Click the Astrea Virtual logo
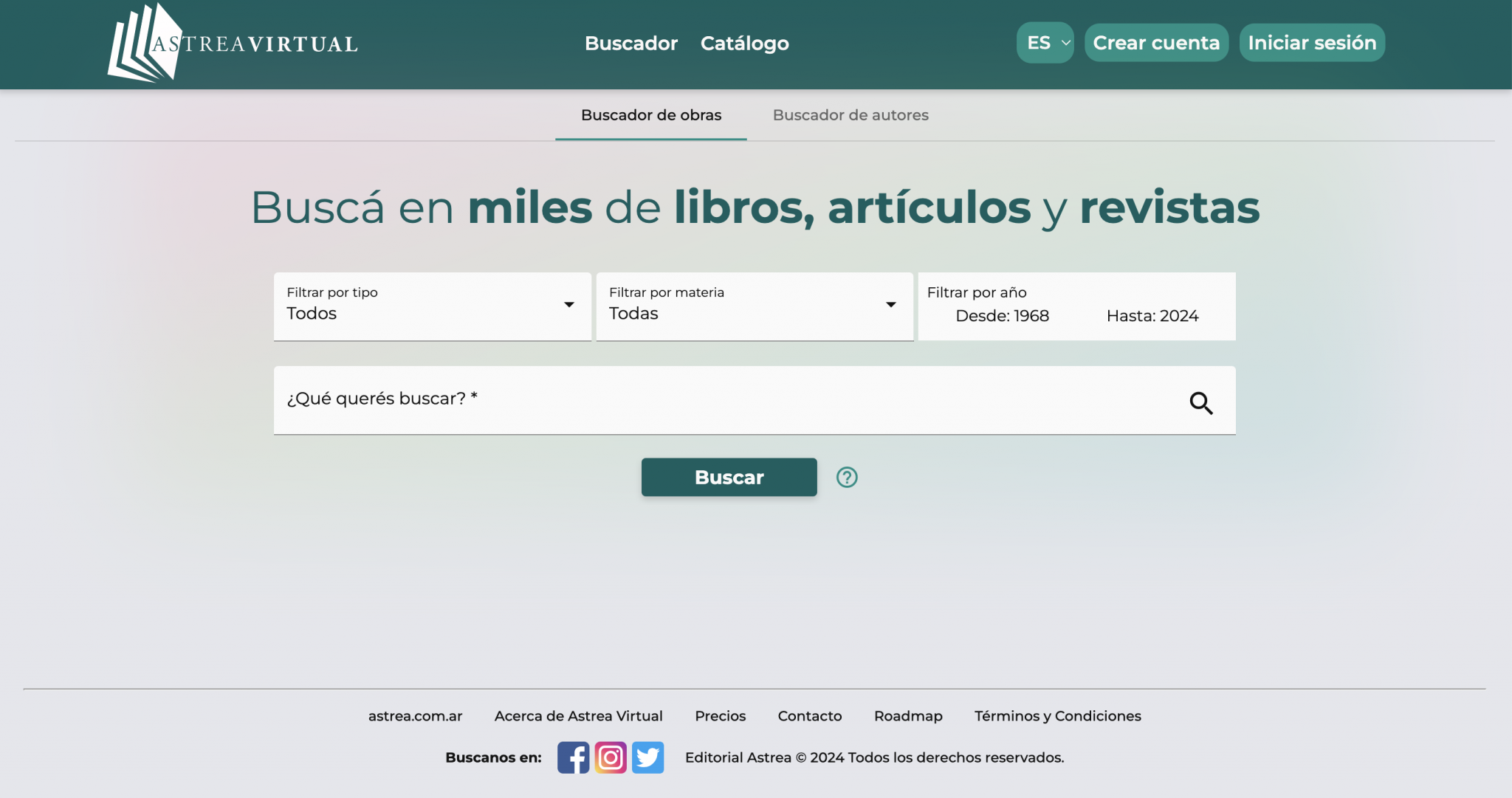Image resolution: width=1512 pixels, height=798 pixels. [233, 43]
